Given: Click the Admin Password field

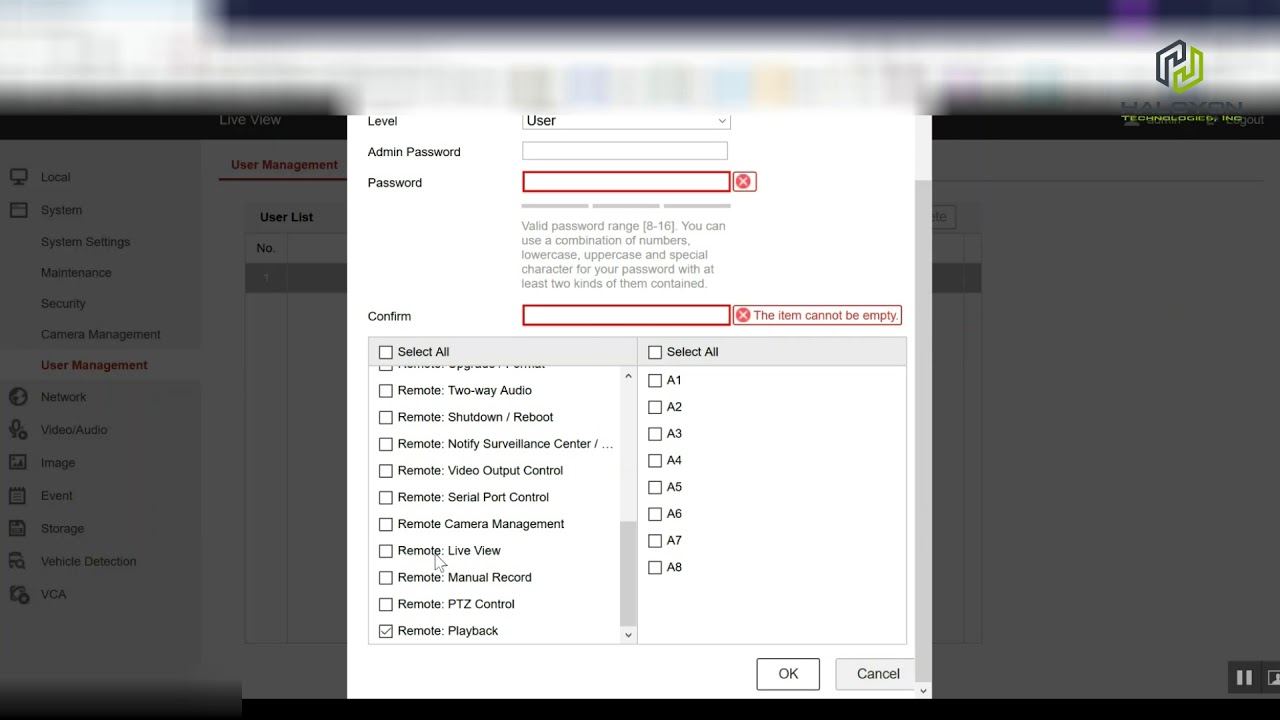Looking at the screenshot, I should pyautogui.click(x=625, y=151).
